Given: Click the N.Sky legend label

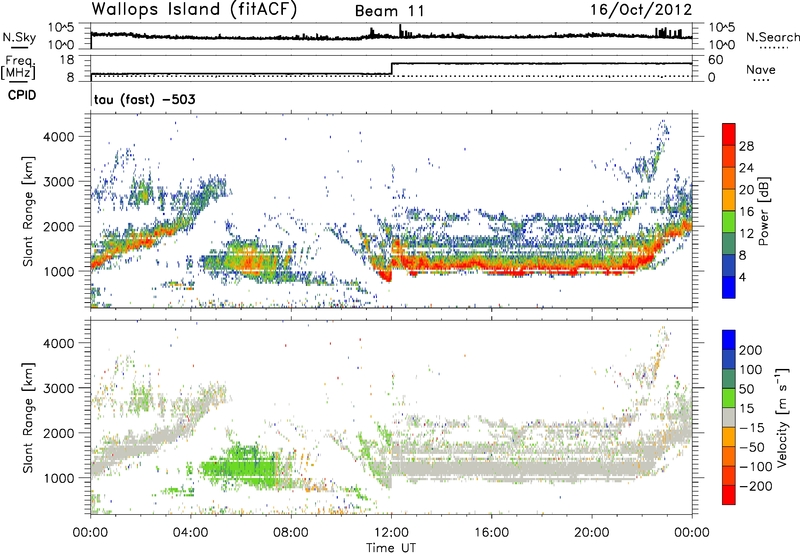Looking at the screenshot, I should point(19,37).
